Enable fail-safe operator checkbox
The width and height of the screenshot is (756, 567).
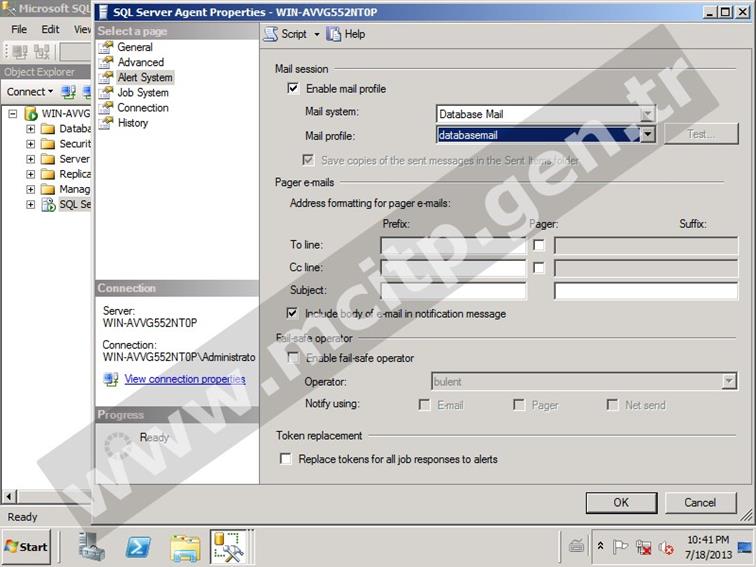293,358
